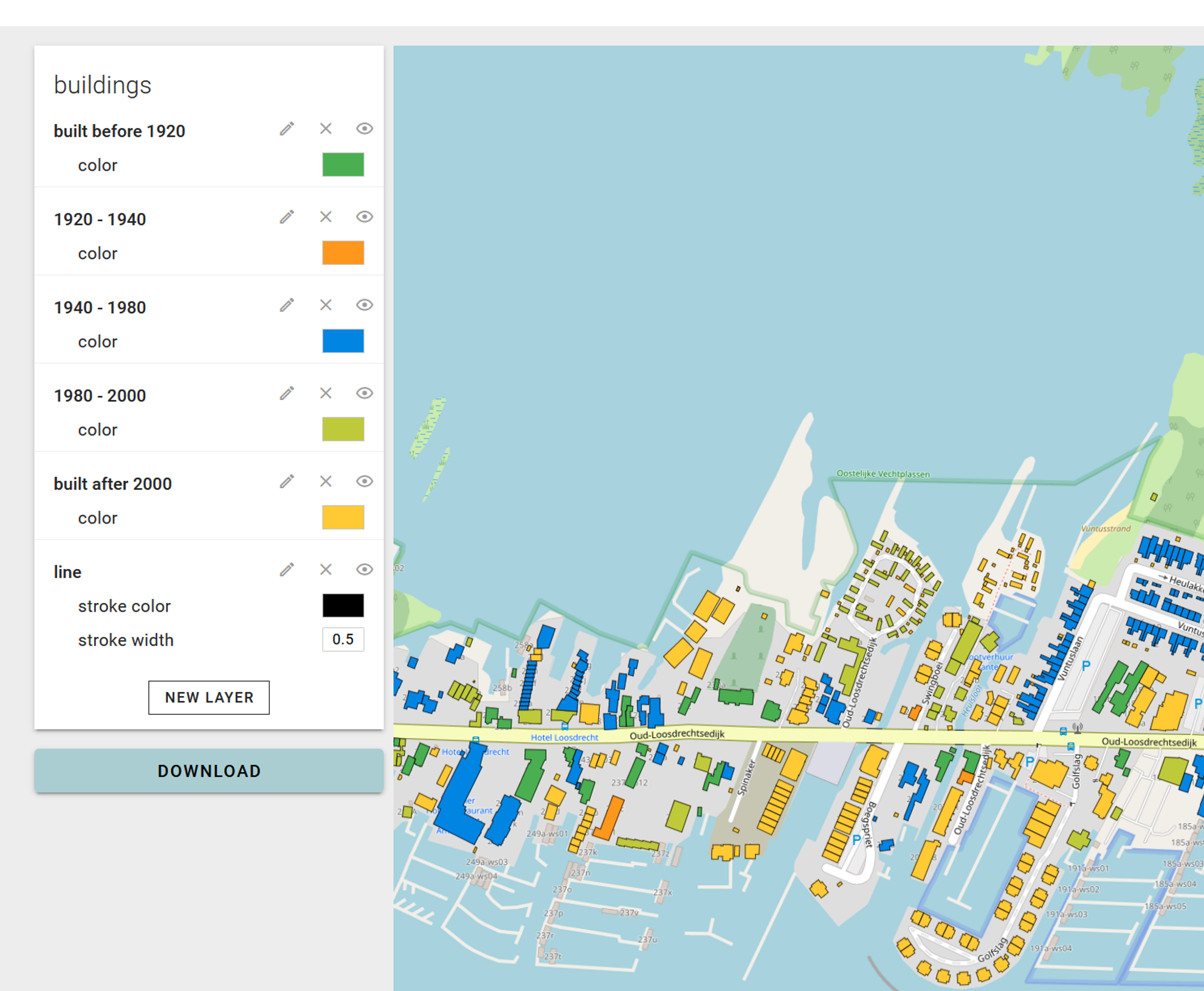Select the 'built before 1920' layer title

click(119, 131)
